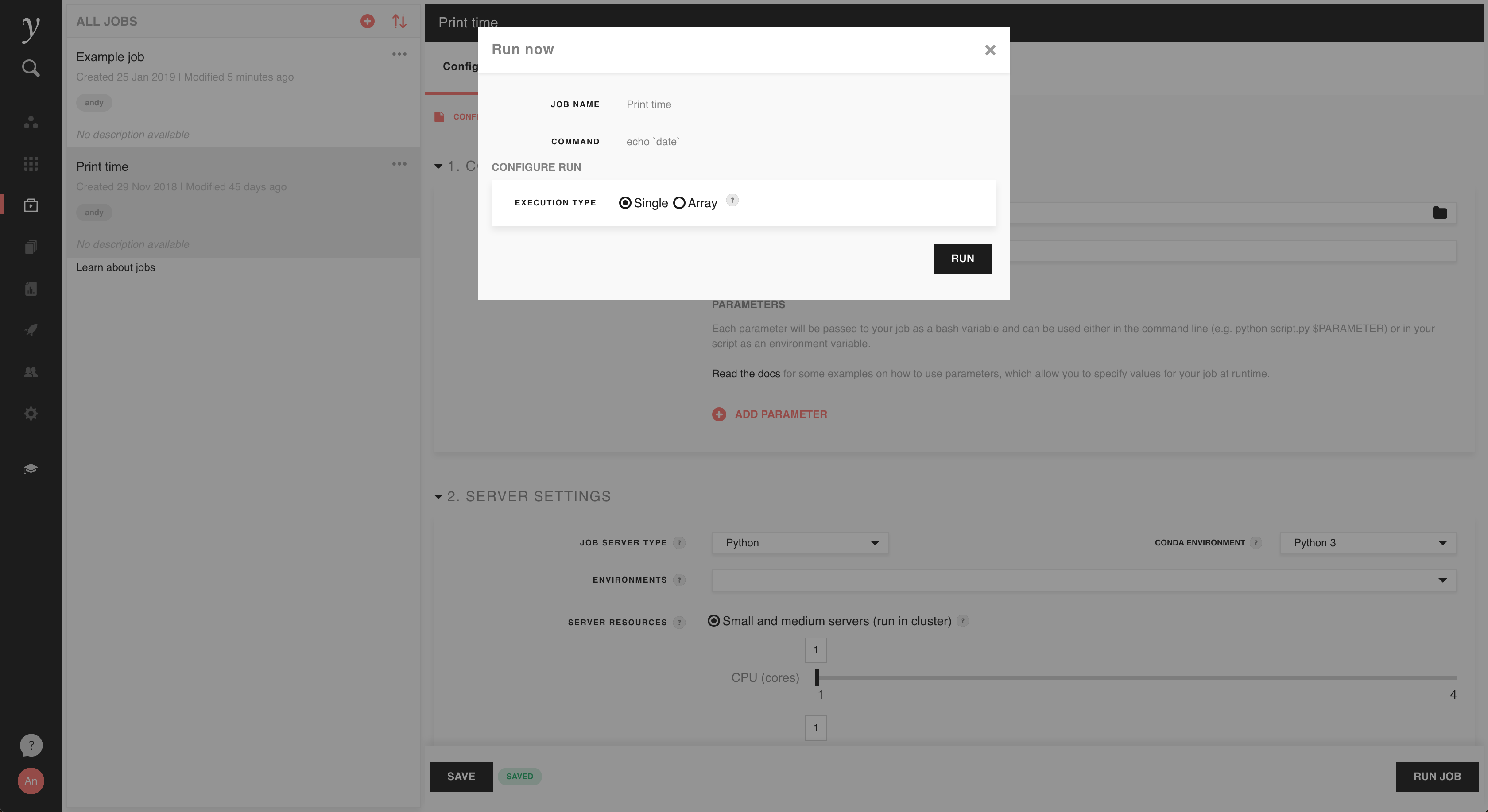The height and width of the screenshot is (812, 1488).
Task: Collapse the Server Settings section
Action: point(438,497)
